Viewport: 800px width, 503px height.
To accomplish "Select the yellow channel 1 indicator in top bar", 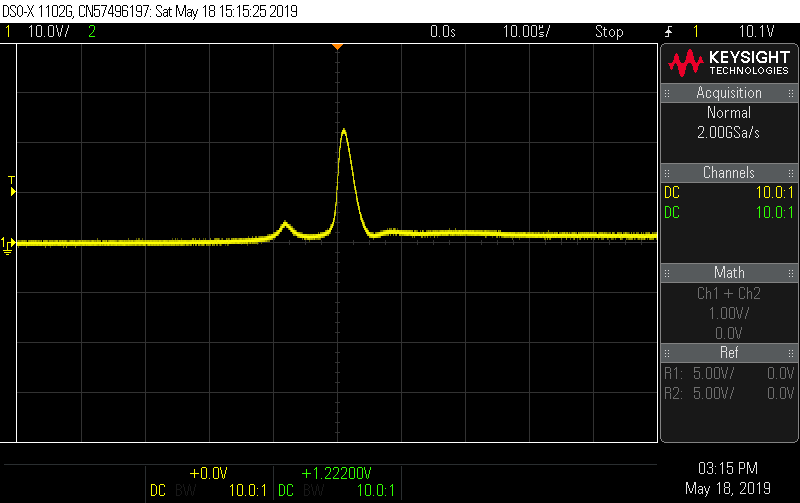I will 8,32.
